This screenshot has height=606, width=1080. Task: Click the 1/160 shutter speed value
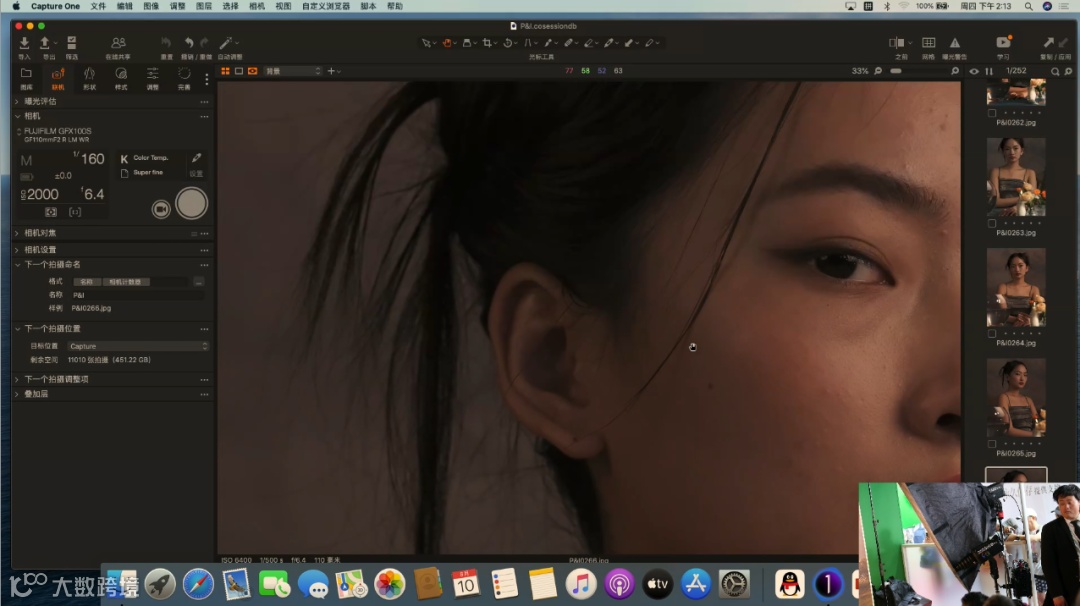pos(90,159)
